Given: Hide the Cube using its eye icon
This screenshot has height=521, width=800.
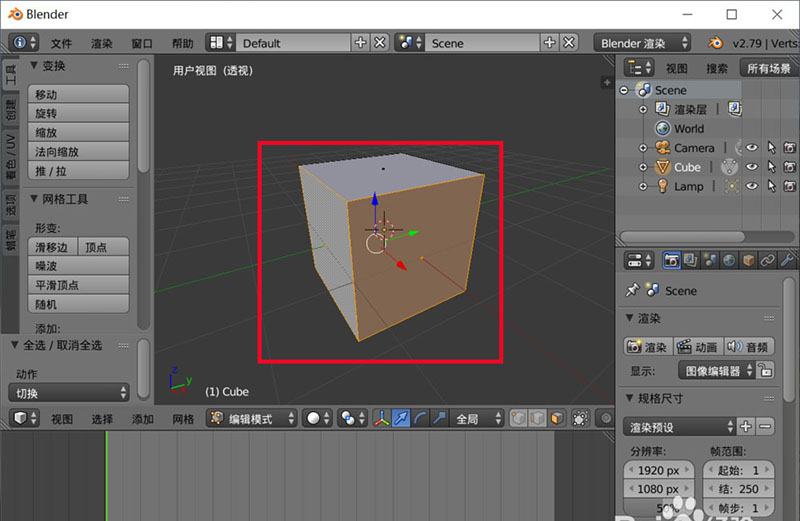Looking at the screenshot, I should [753, 167].
